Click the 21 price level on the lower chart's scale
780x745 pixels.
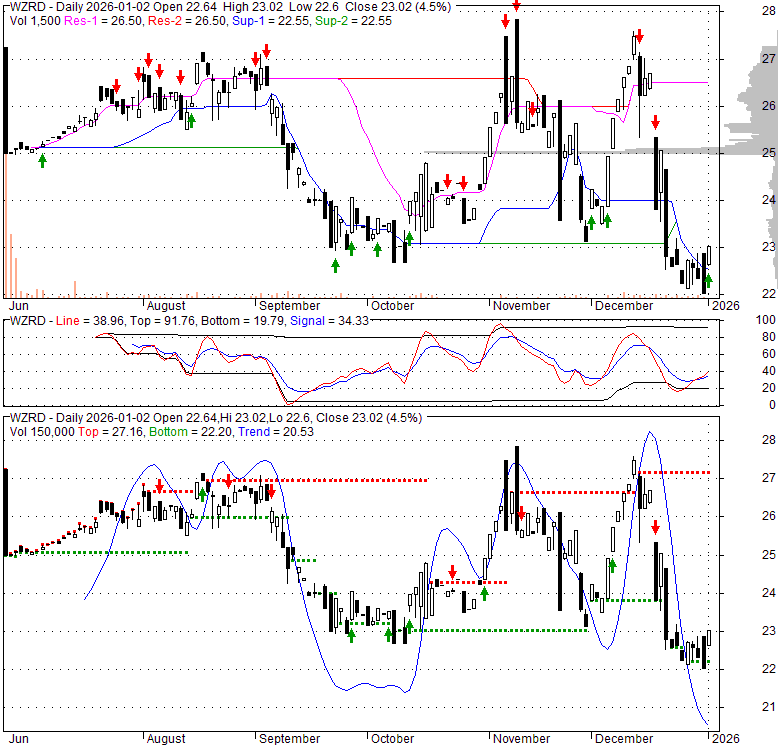click(769, 707)
